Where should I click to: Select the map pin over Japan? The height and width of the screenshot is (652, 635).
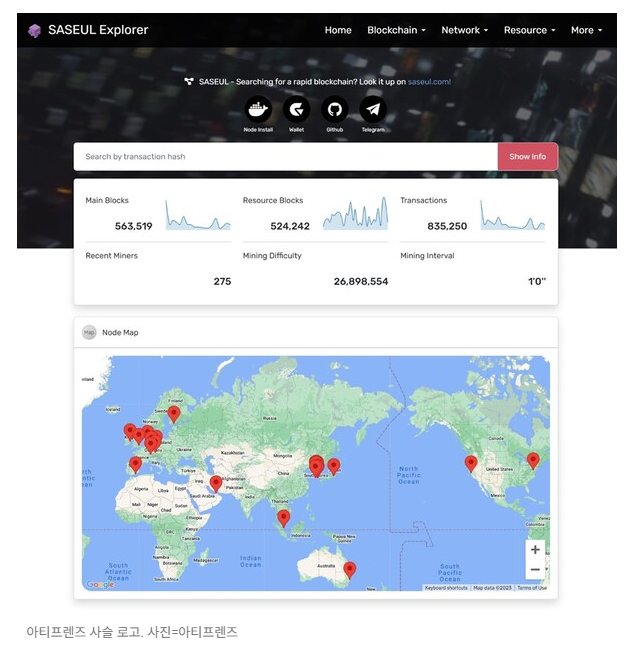334,467
